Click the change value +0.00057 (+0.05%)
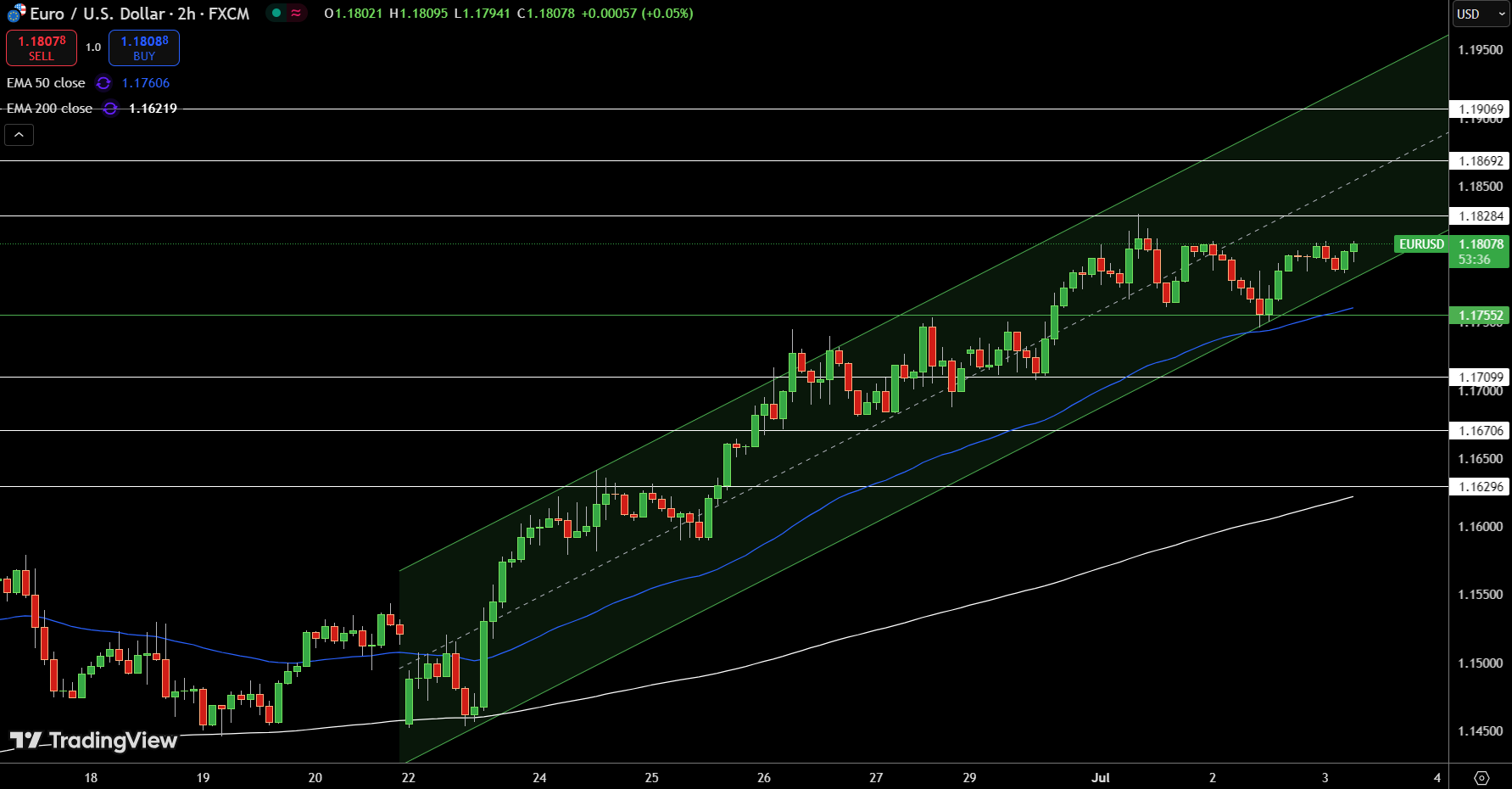Screen dimensions: 1512x789 637,14
